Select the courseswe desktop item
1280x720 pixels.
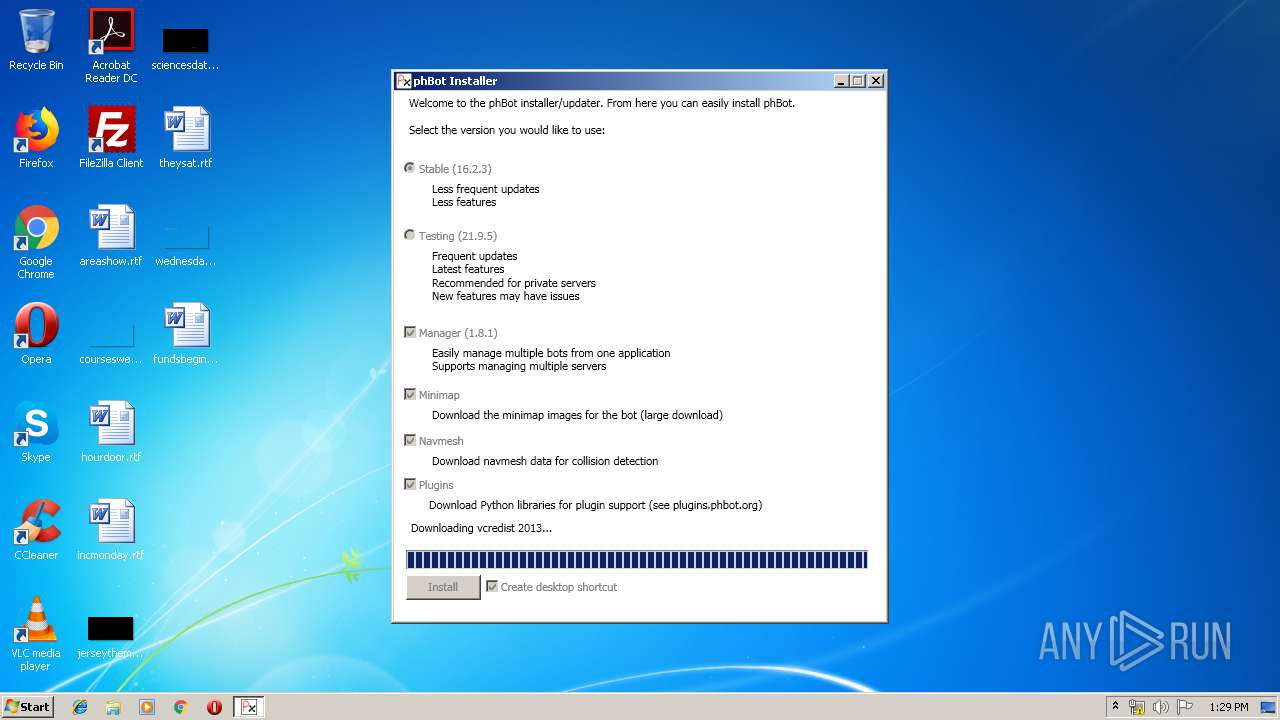(x=111, y=344)
